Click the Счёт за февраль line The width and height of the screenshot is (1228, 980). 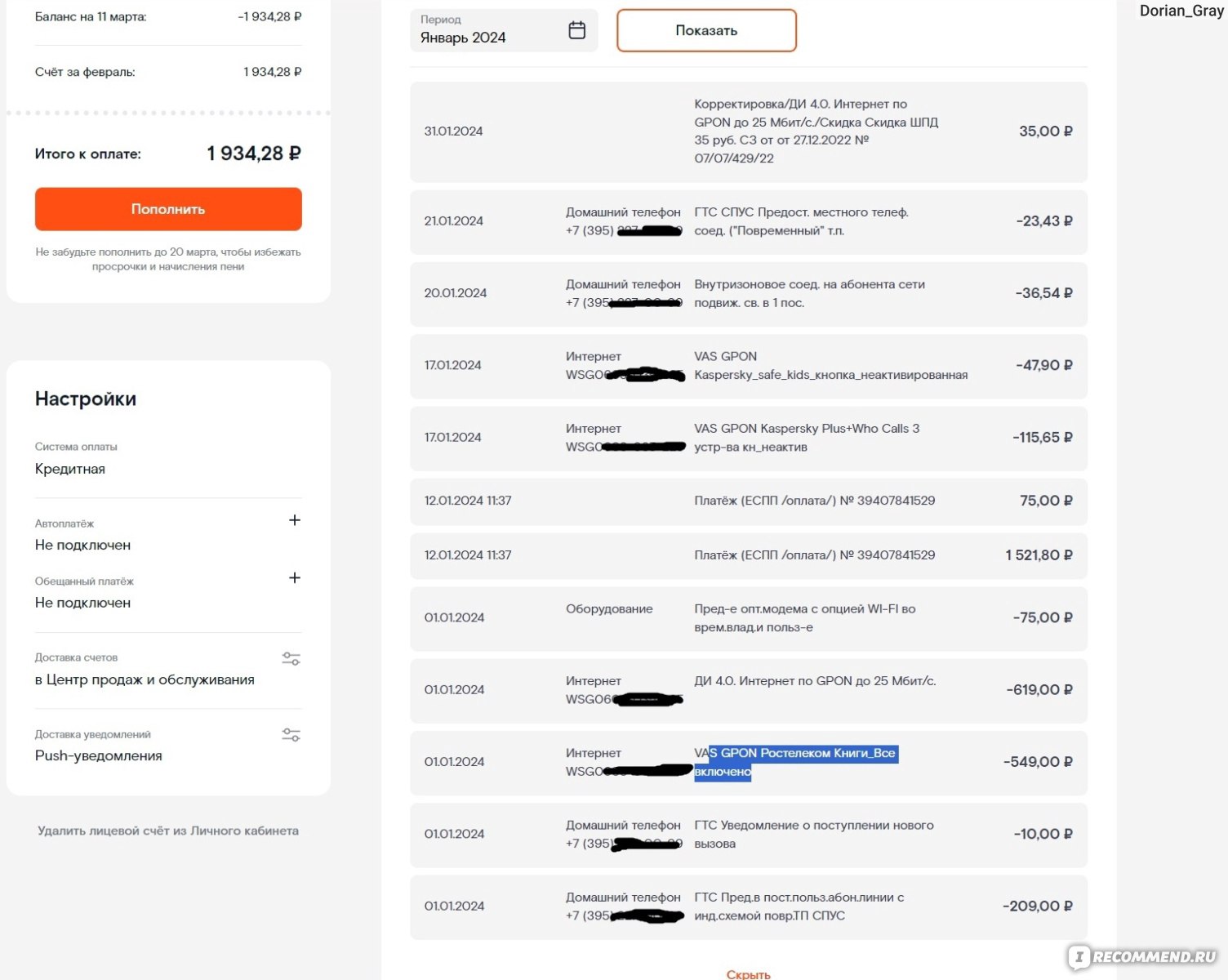168,72
